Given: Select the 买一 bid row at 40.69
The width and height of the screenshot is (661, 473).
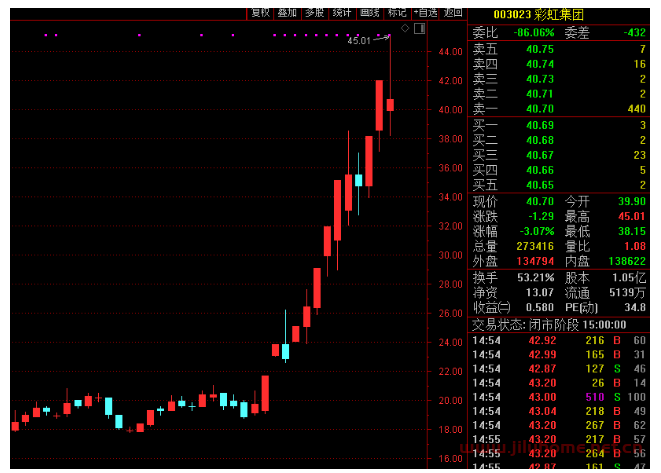Looking at the screenshot, I should [x=558, y=125].
